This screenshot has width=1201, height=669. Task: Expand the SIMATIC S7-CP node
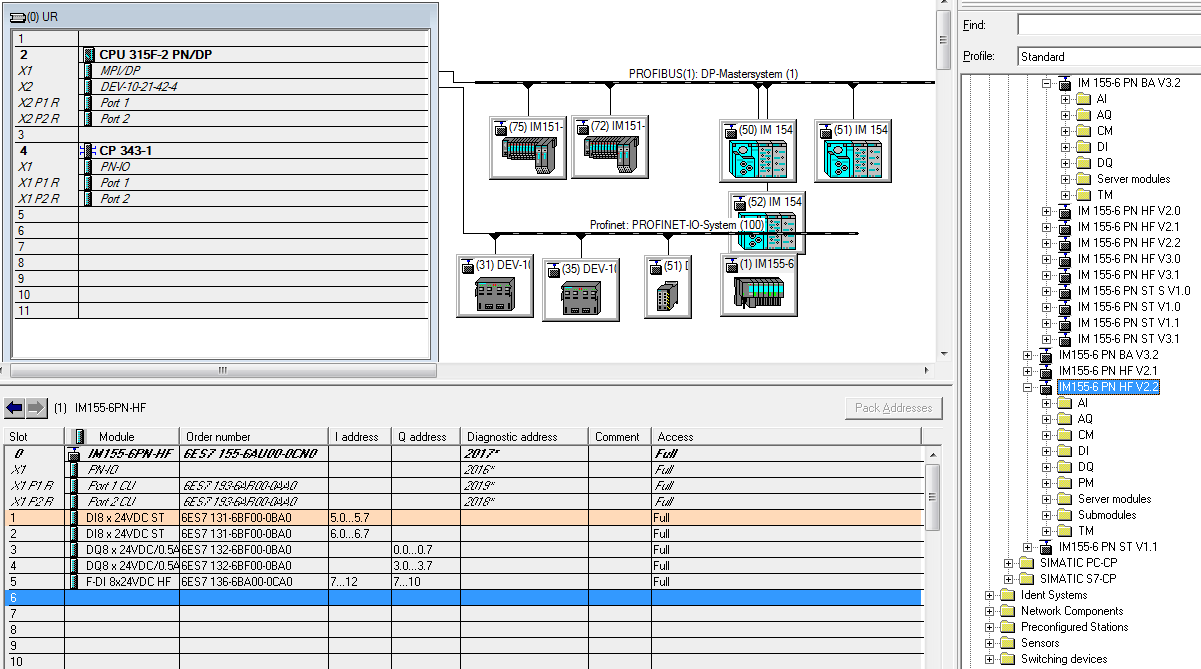1009,579
